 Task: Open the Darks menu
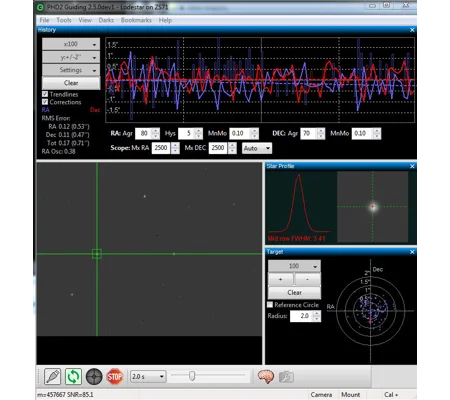coord(106,20)
